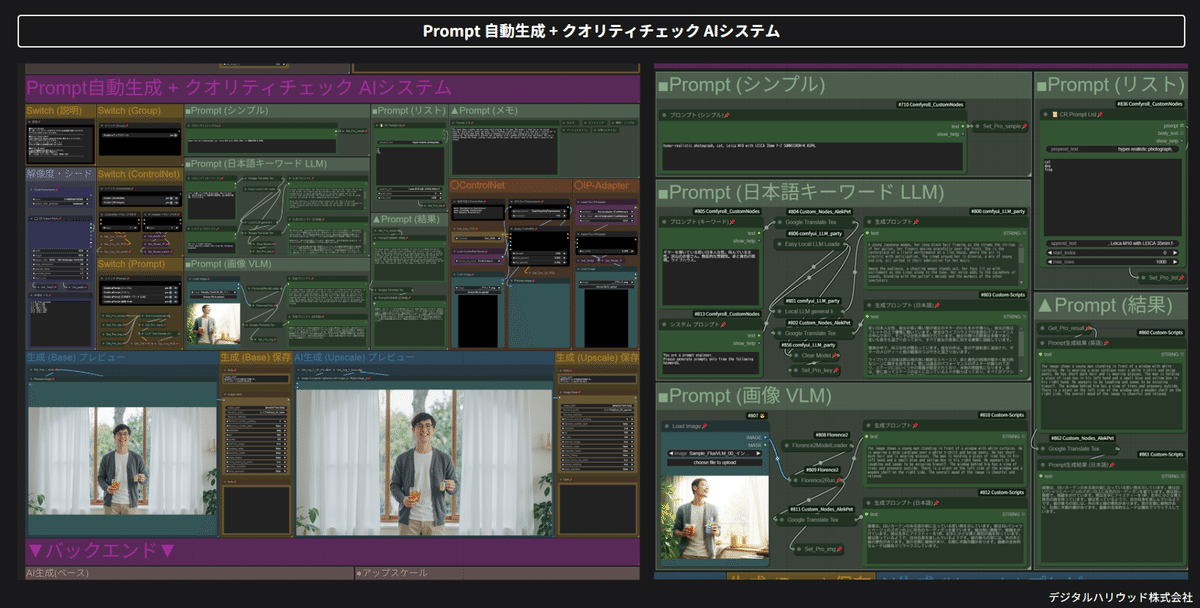Click choose file to upload button
1200x608 pixels.
click(x=715, y=463)
